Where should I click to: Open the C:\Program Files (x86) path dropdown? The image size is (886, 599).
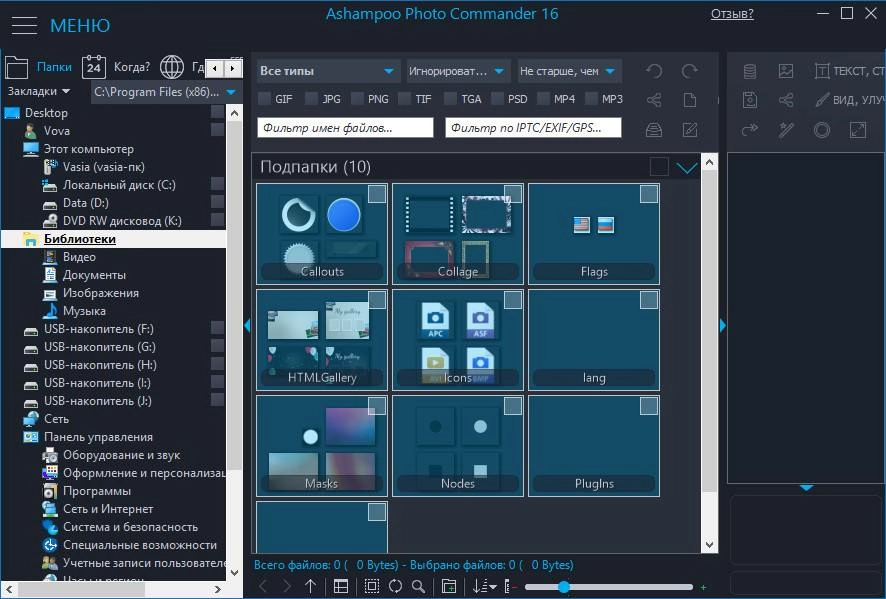click(166, 92)
